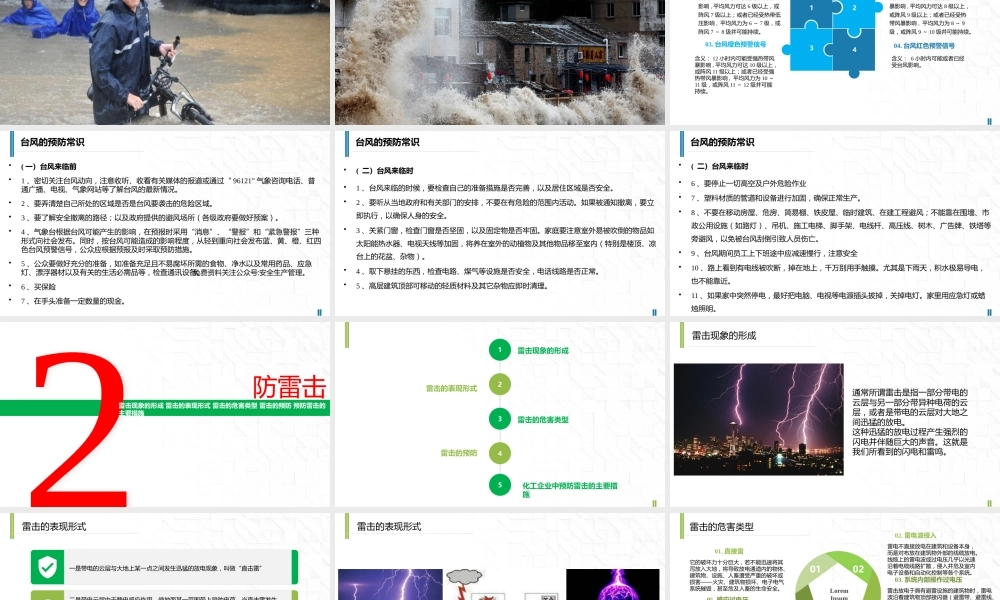Click agenda label '化工企业中预防雷击的主要措施'
1000x600 pixels.
(x=570, y=490)
